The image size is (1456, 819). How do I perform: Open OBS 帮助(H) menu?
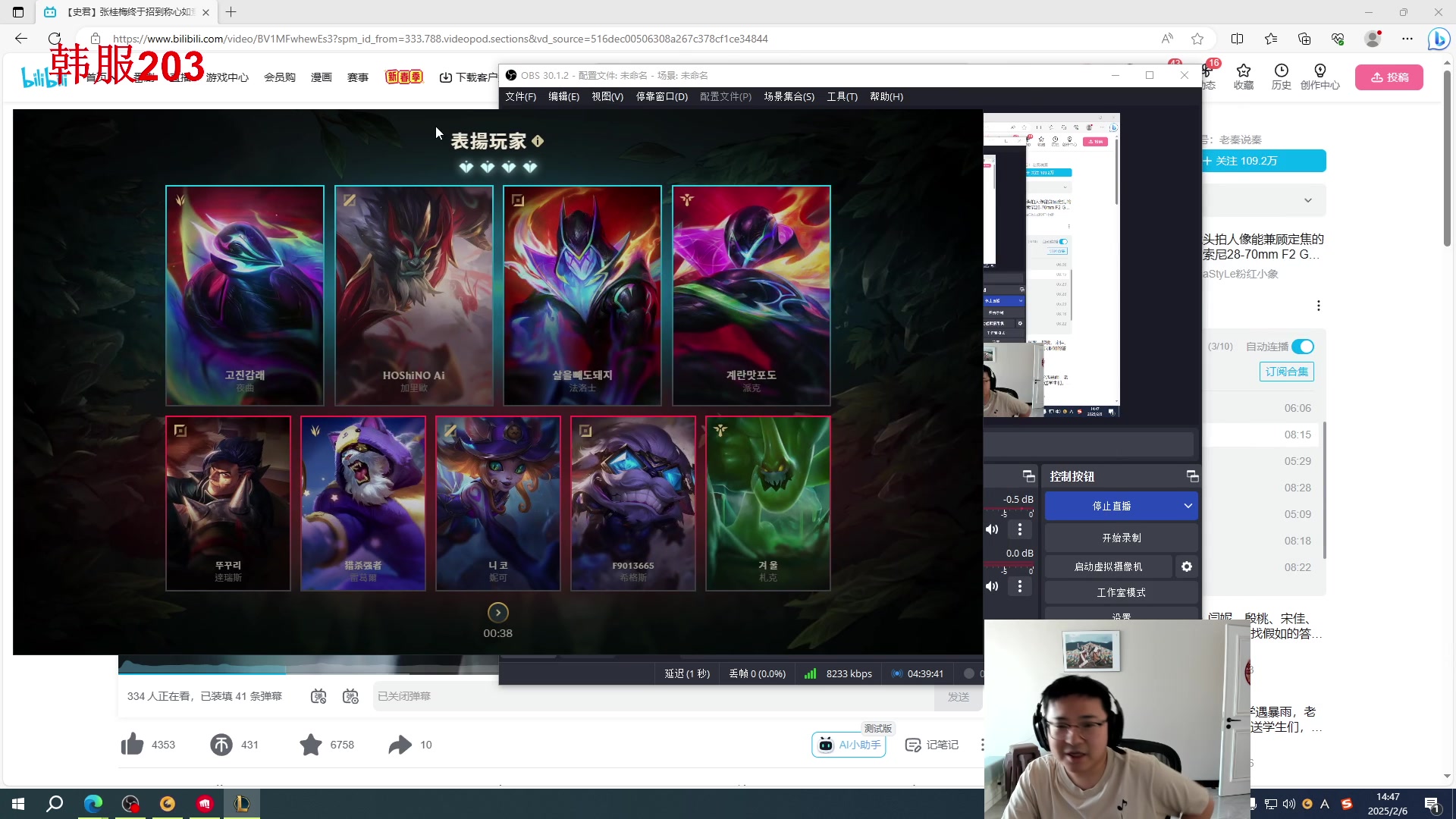coord(886,97)
